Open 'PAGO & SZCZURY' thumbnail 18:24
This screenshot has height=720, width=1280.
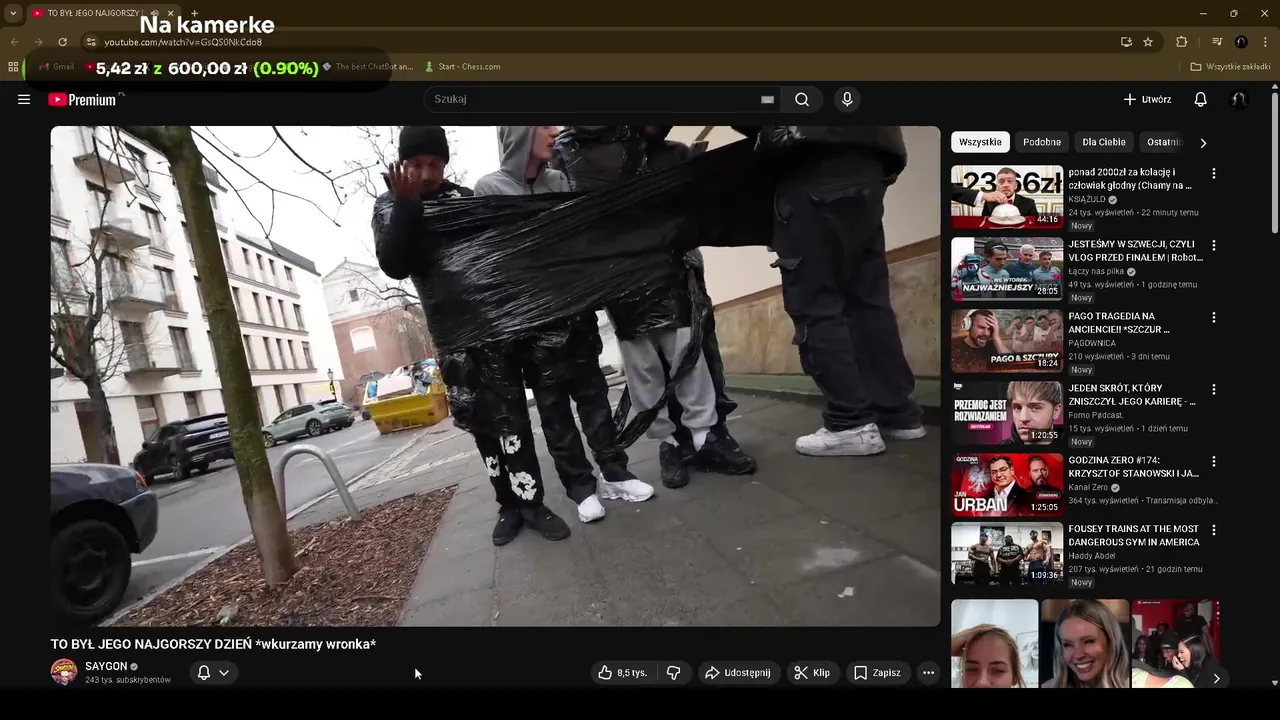pyautogui.click(x=1007, y=341)
